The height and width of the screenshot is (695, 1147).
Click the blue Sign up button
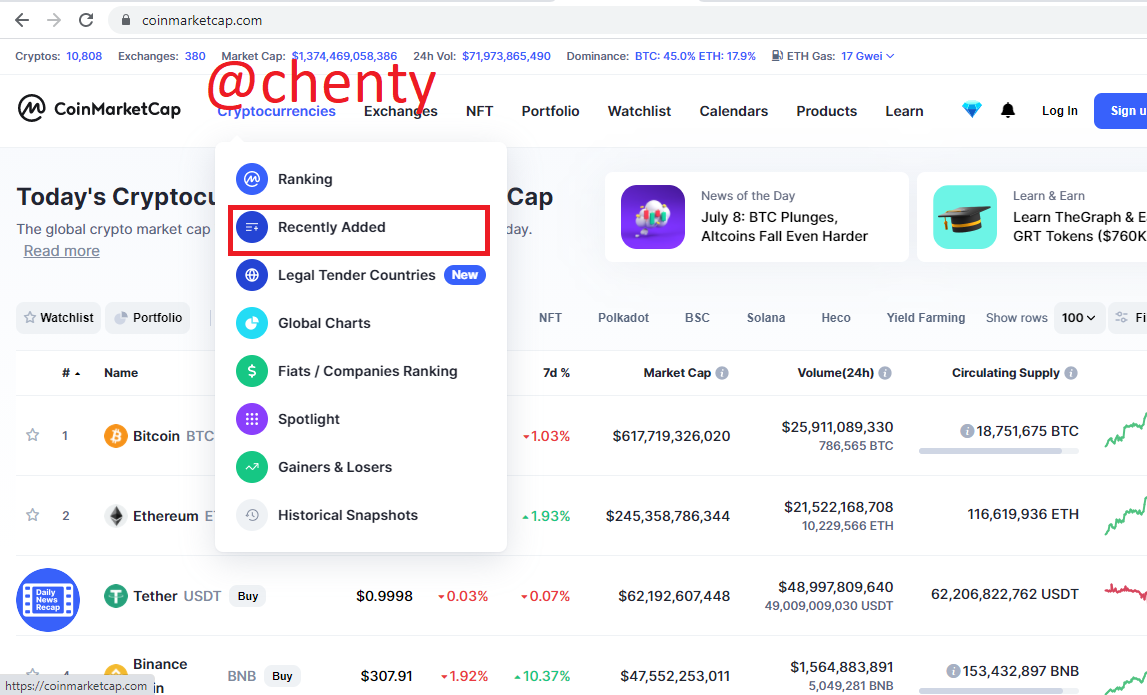[x=1121, y=110]
